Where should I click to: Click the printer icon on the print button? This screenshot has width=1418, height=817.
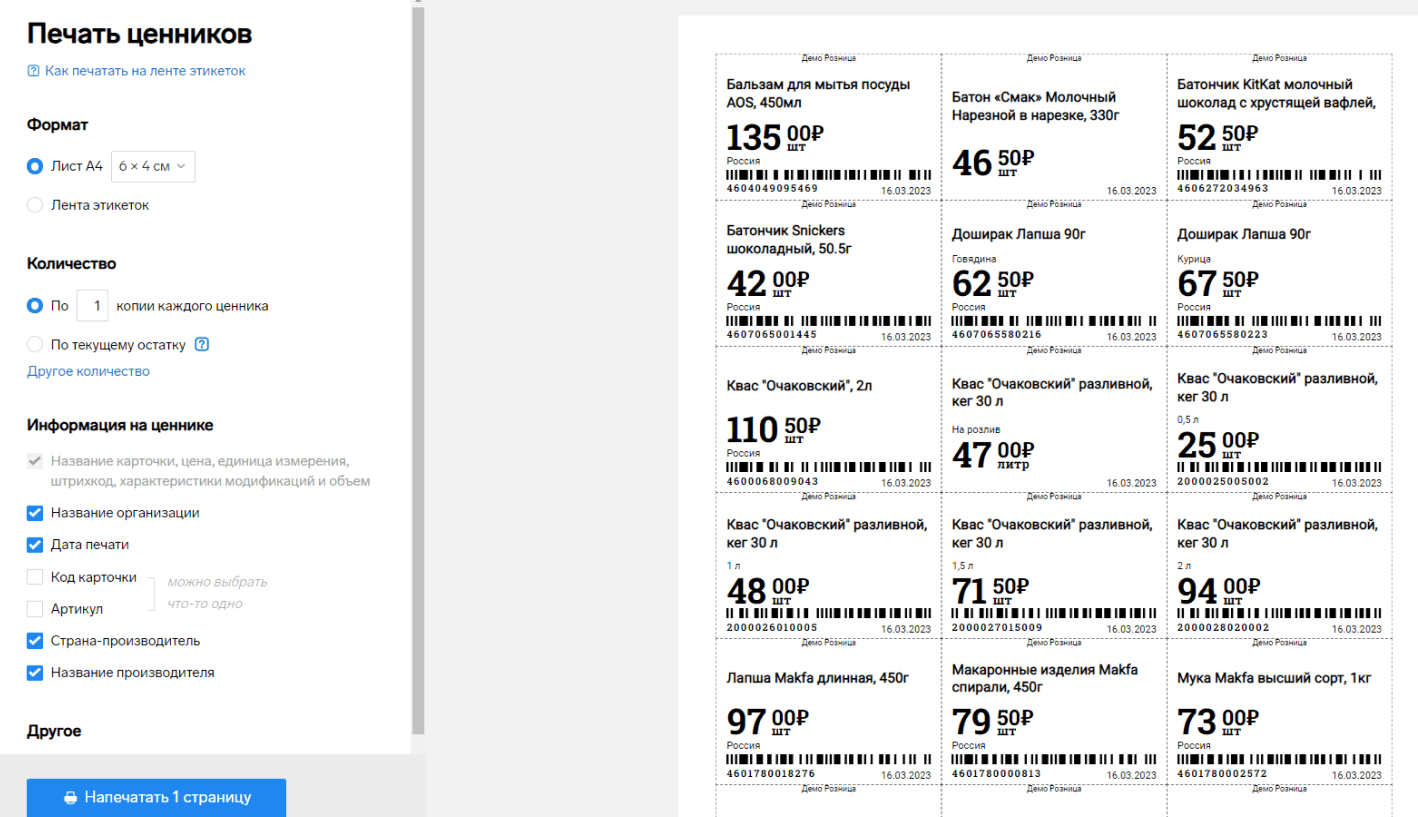click(70, 798)
